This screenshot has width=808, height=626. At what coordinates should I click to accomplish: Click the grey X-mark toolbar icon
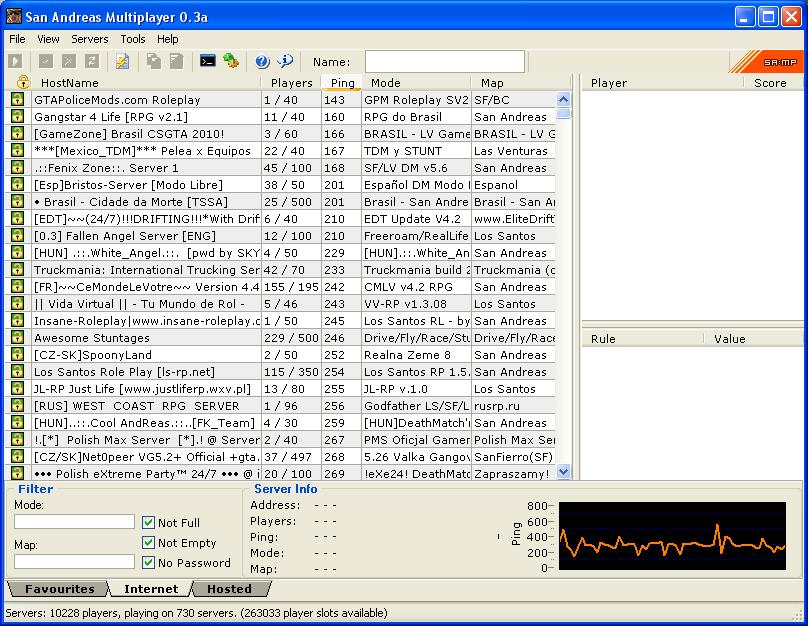[69, 61]
